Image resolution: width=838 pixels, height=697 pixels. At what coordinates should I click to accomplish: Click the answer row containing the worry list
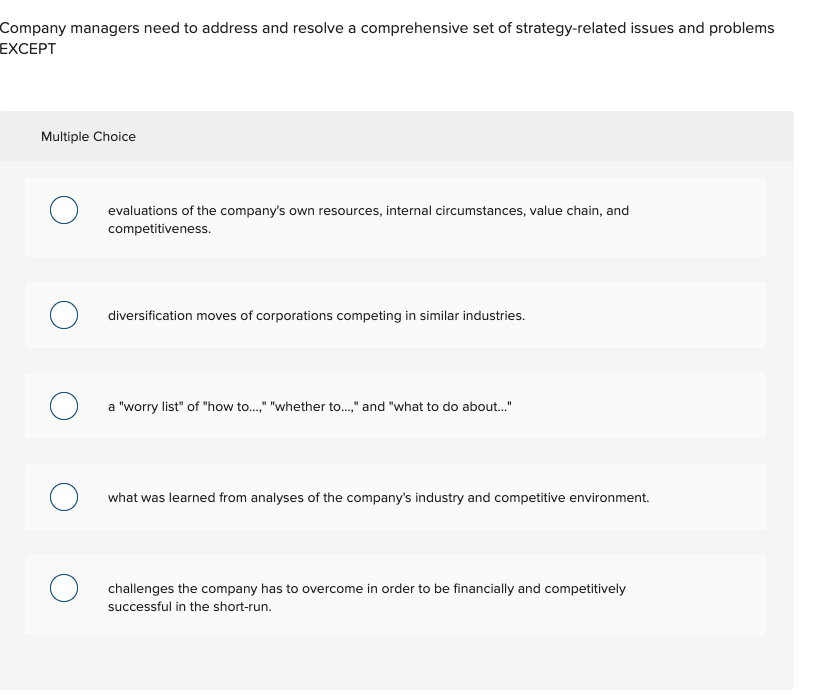click(x=395, y=405)
